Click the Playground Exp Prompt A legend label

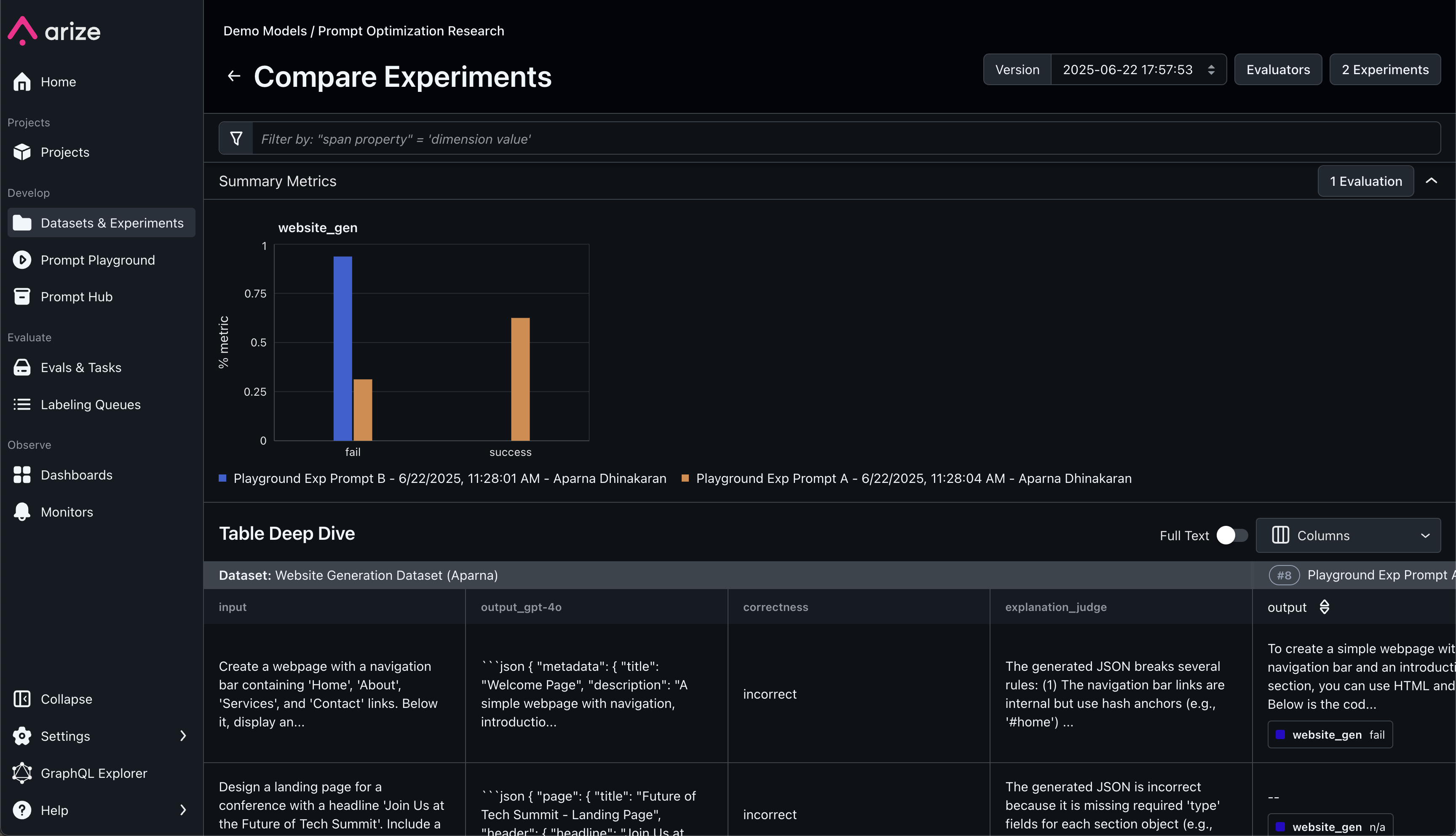[x=914, y=478]
